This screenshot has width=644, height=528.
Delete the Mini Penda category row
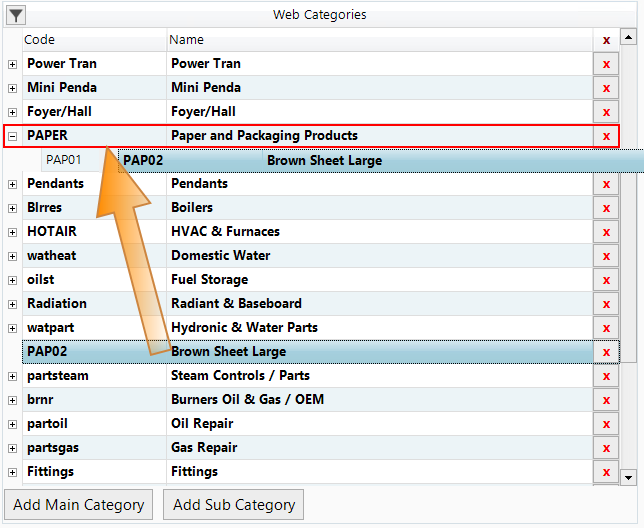coord(606,88)
